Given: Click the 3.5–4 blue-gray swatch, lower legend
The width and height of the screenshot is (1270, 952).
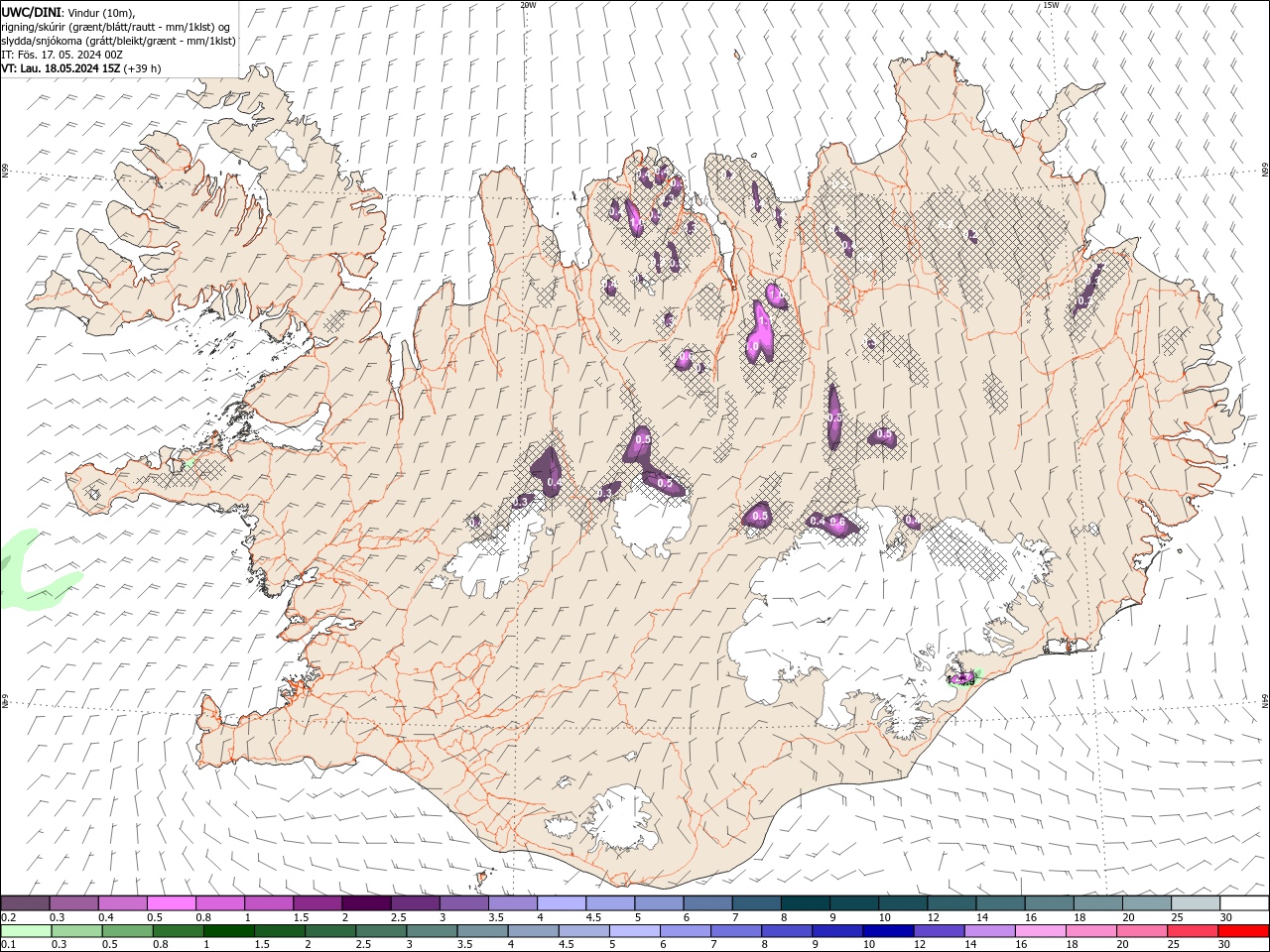Looking at the screenshot, I should pos(481,931).
